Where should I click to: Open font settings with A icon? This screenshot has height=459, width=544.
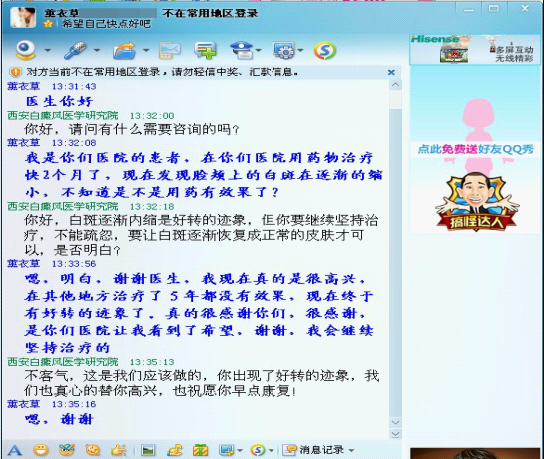[x=15, y=450]
